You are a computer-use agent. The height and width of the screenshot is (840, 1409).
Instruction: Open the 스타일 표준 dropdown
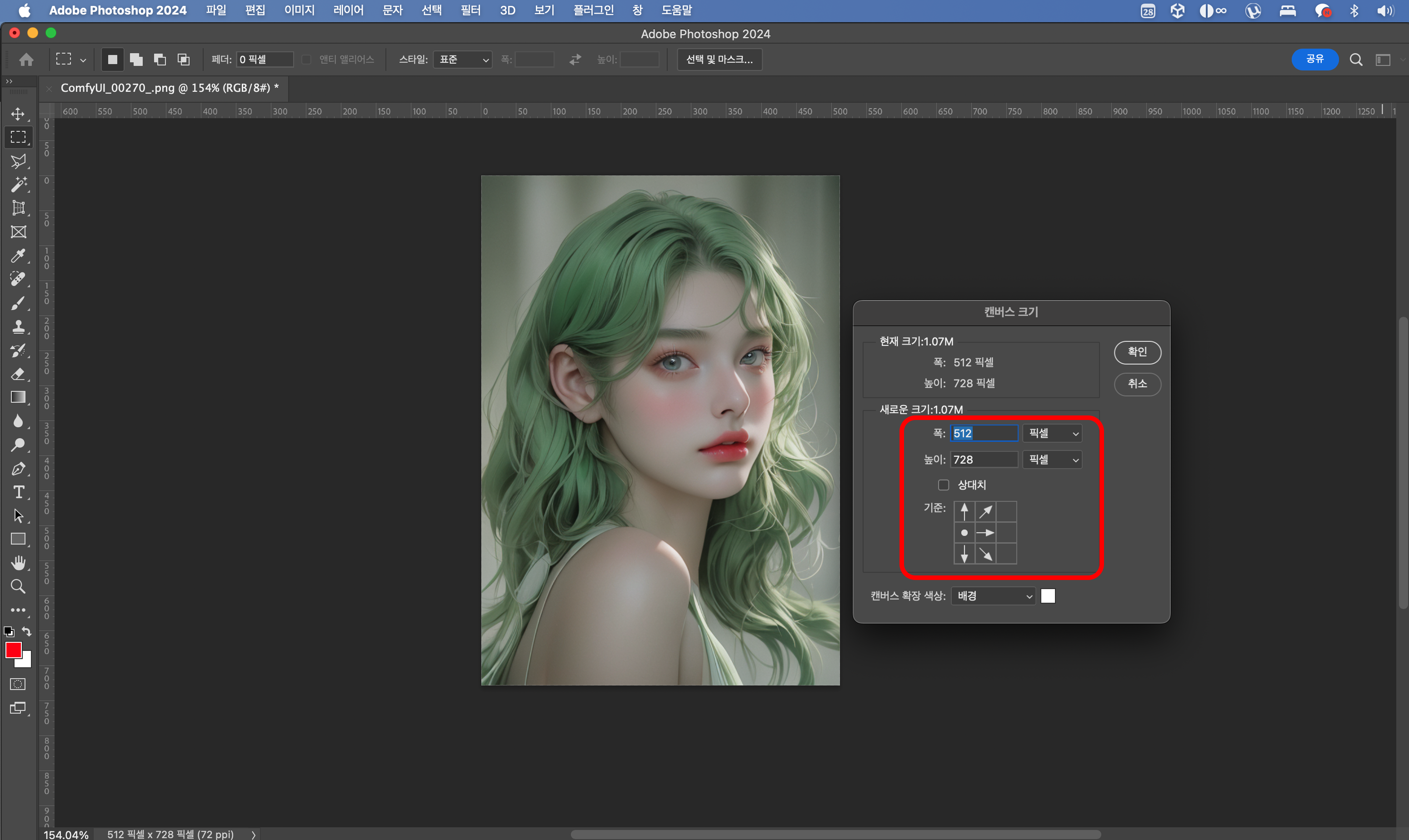[463, 60]
